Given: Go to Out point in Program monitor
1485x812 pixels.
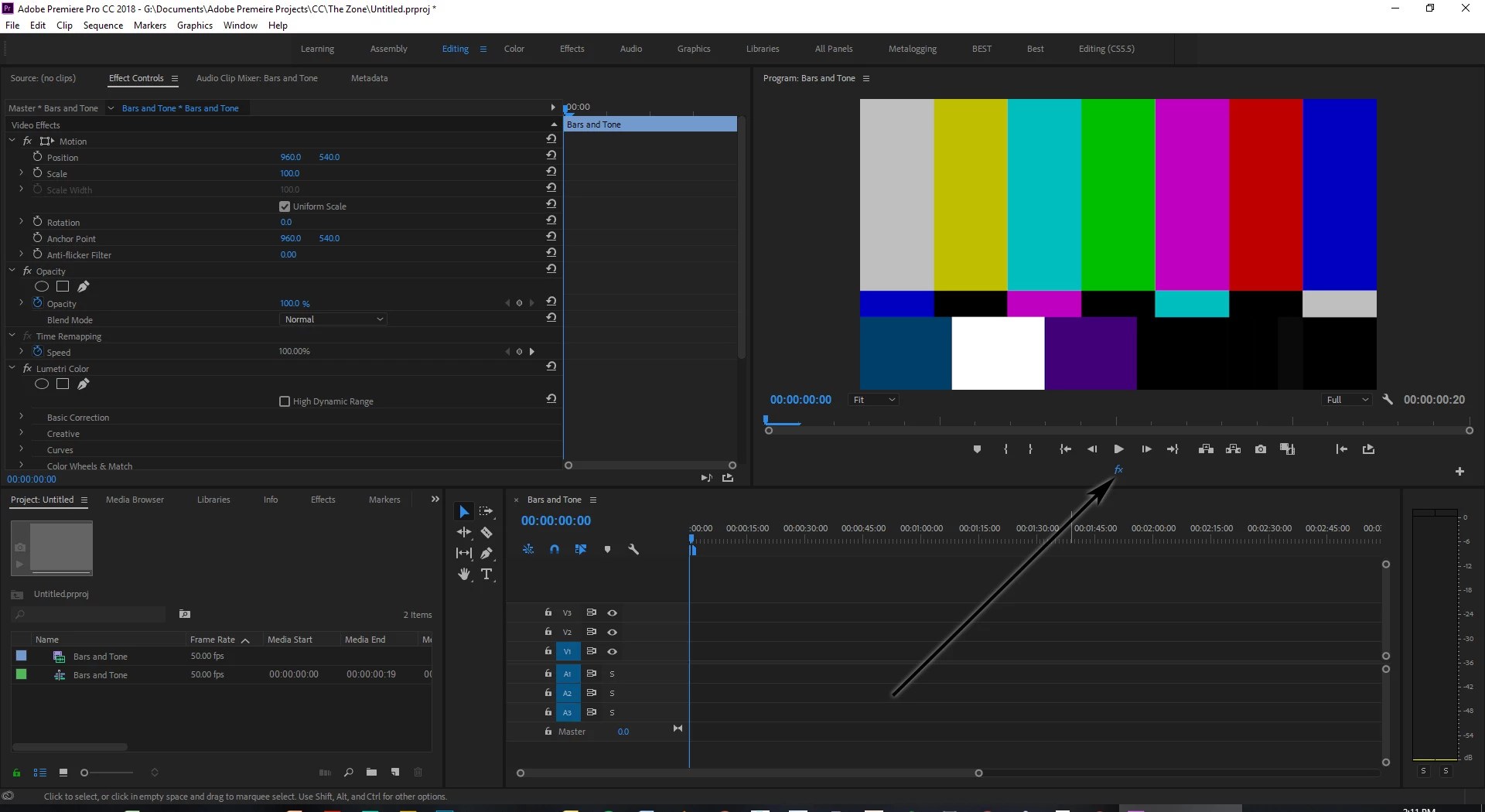Looking at the screenshot, I should tap(1173, 449).
